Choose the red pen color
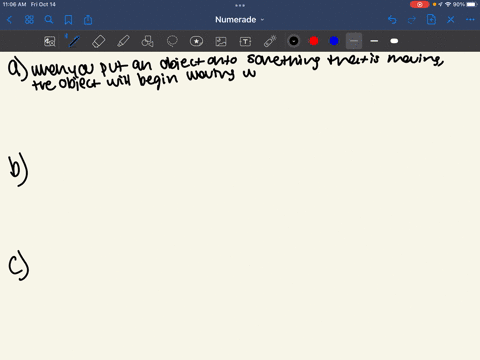The image size is (480, 360). (314, 41)
